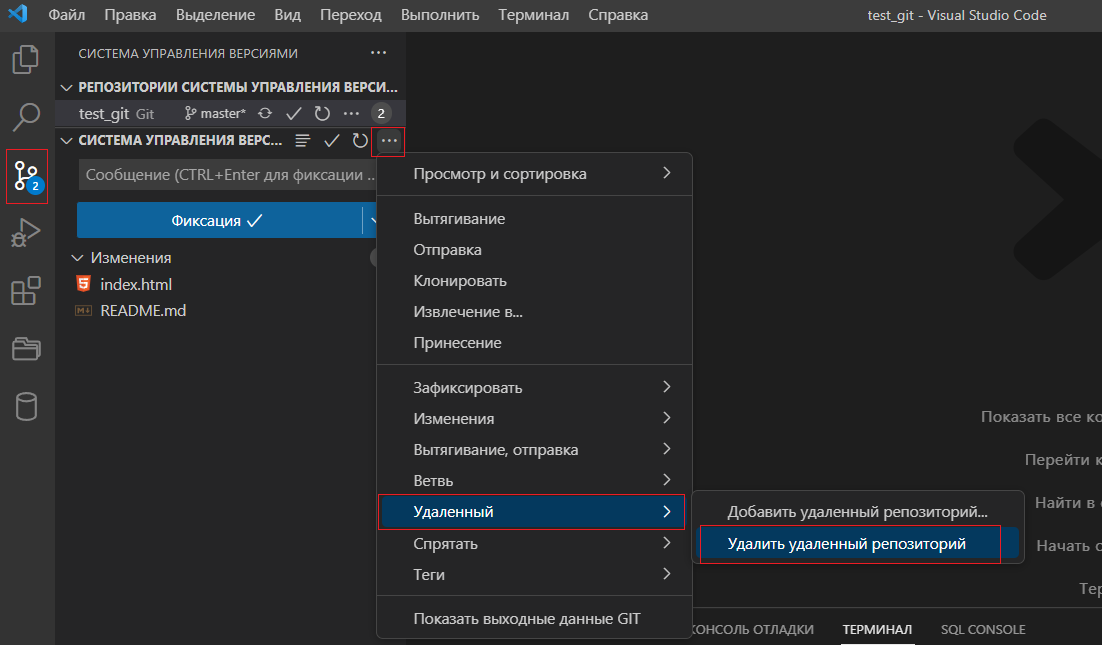This screenshot has height=645, width=1102.
Task: Open the Выполнить menu
Action: (440, 15)
